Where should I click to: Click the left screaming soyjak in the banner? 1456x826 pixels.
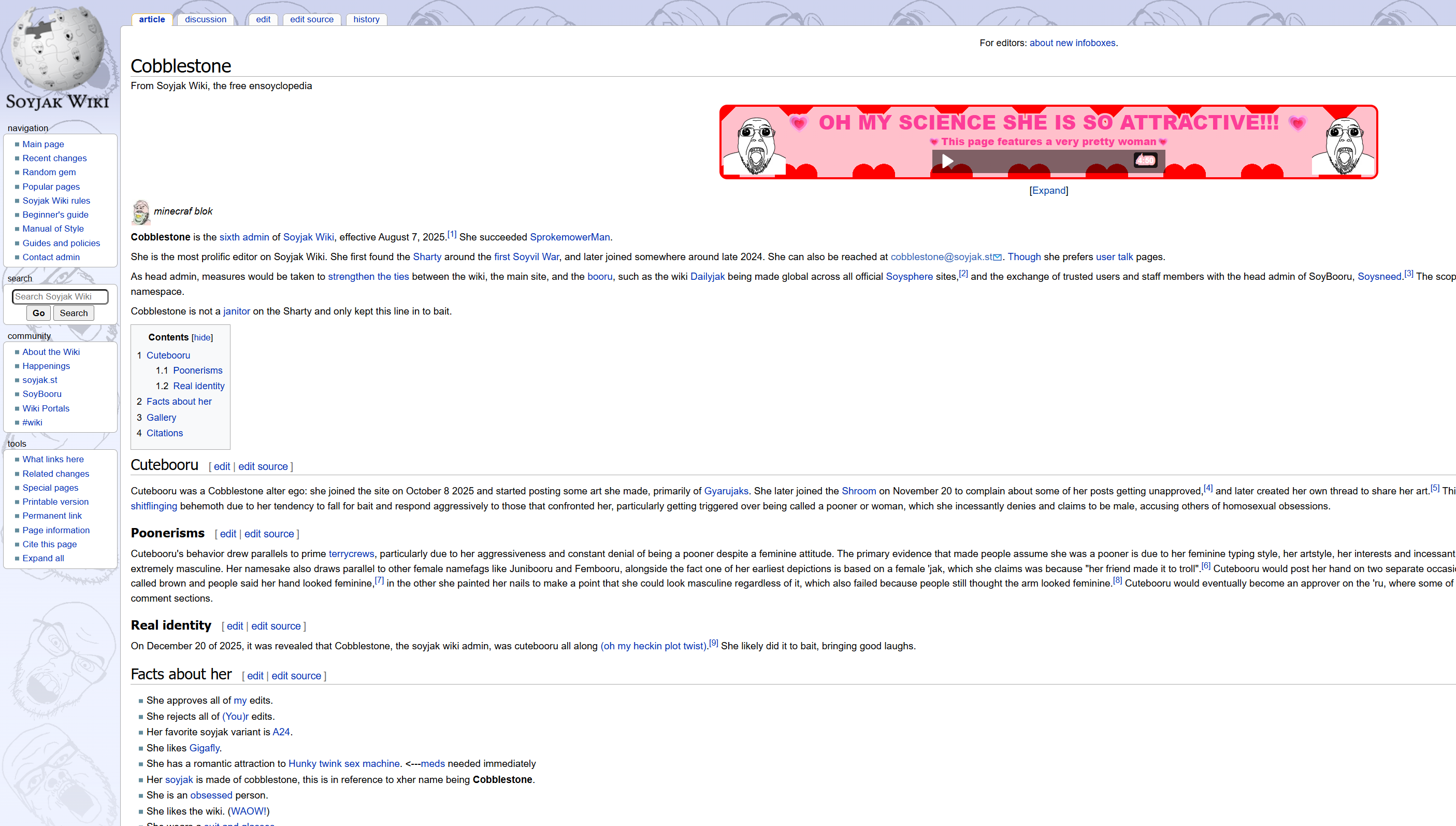coord(756,146)
